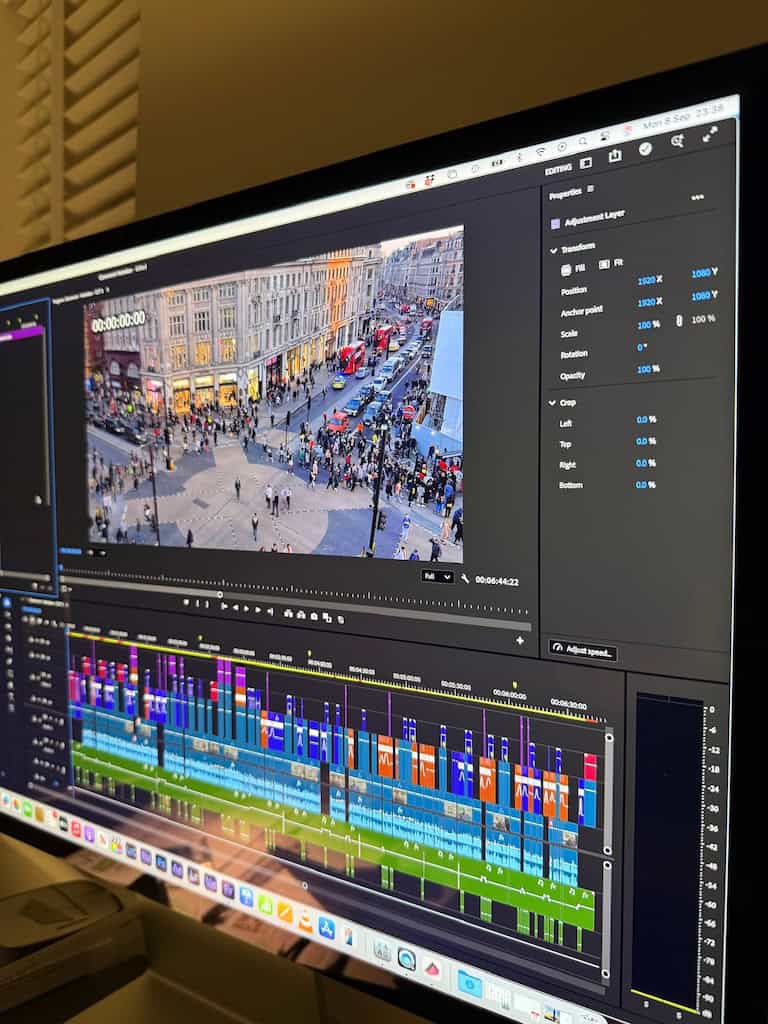Click the Go to In transport button
The height and width of the screenshot is (1024, 768).
224,606
